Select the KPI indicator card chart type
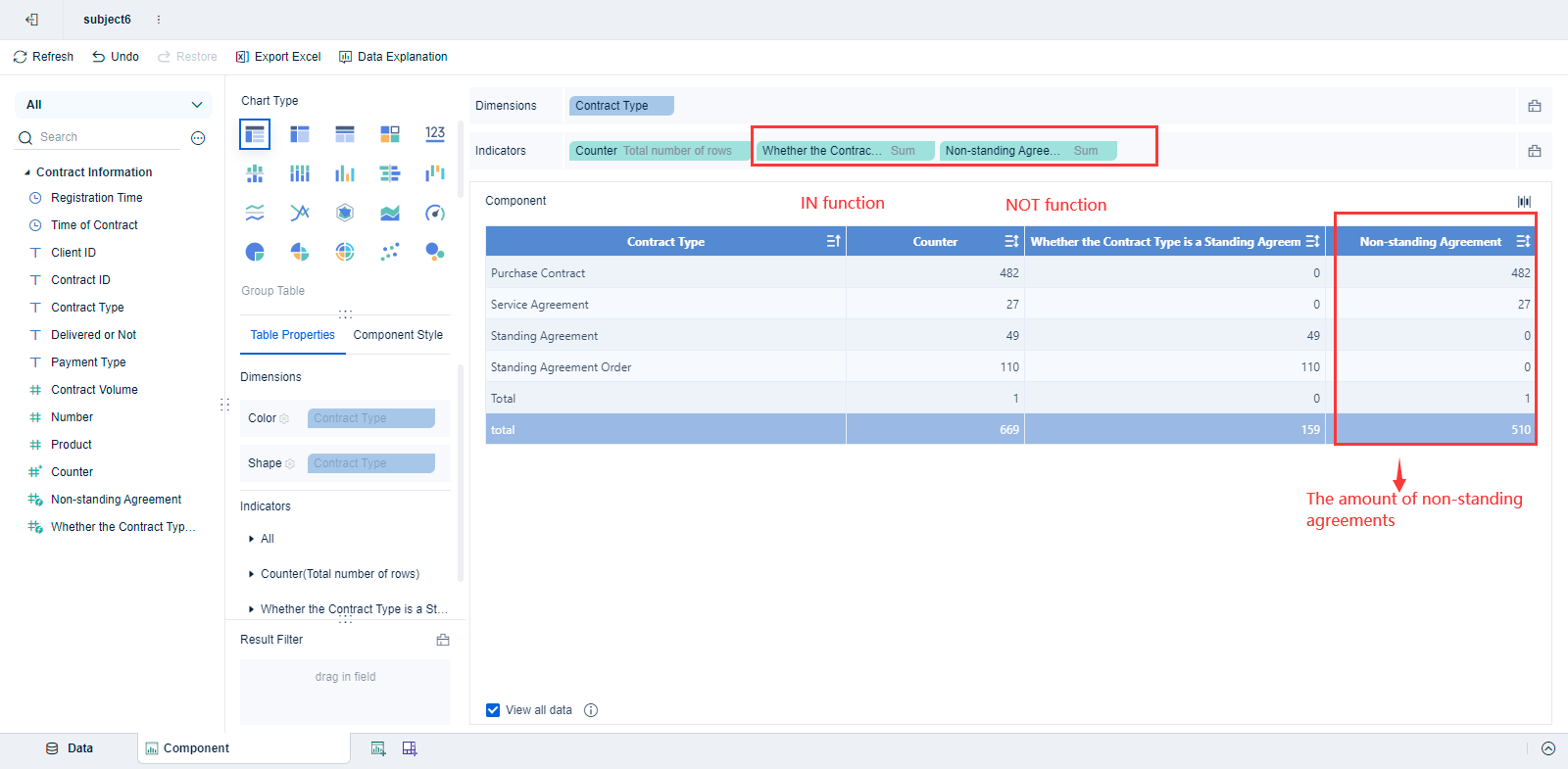 coord(435,134)
